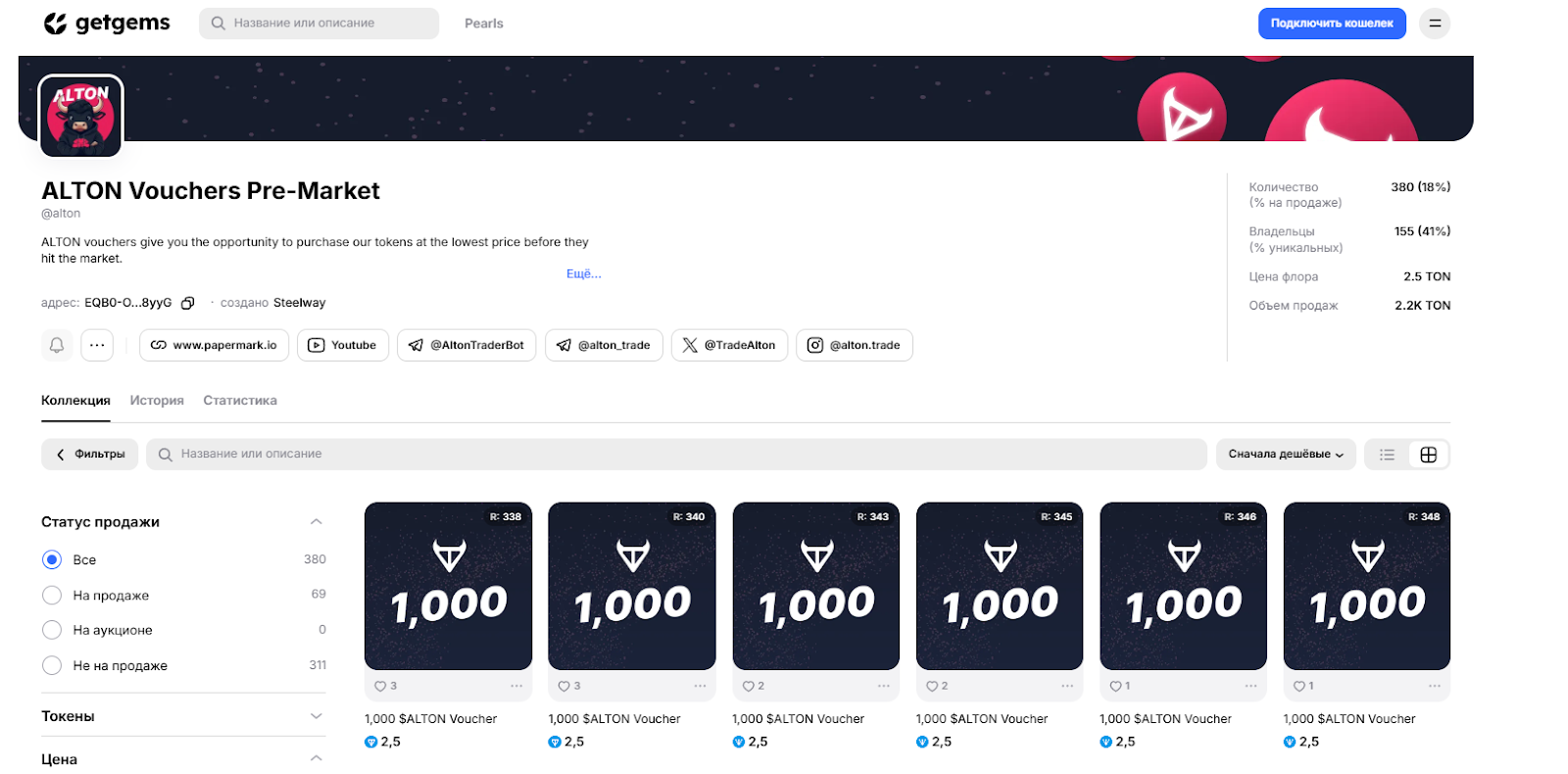
Task: Open options menu for R: 343 voucher
Action: [x=884, y=686]
